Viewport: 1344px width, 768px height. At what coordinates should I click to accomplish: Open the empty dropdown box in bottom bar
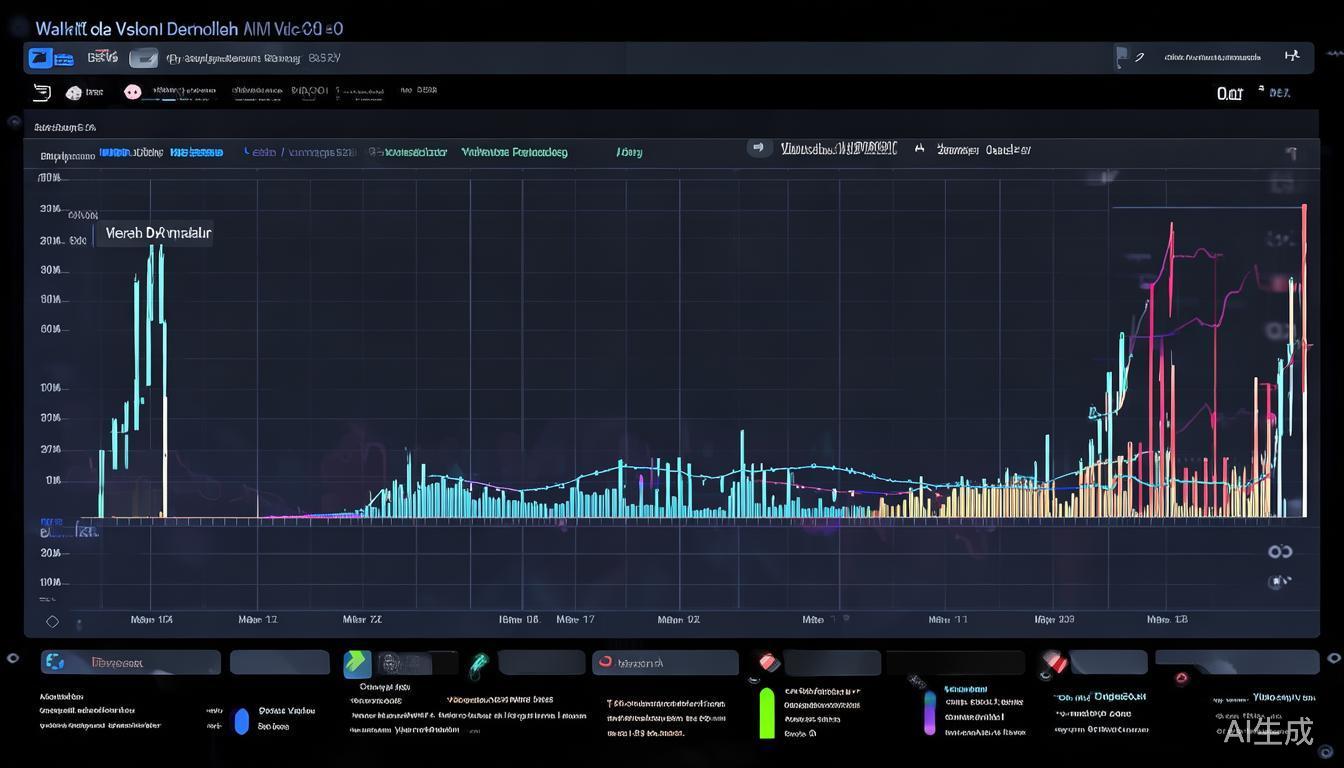click(x=279, y=662)
